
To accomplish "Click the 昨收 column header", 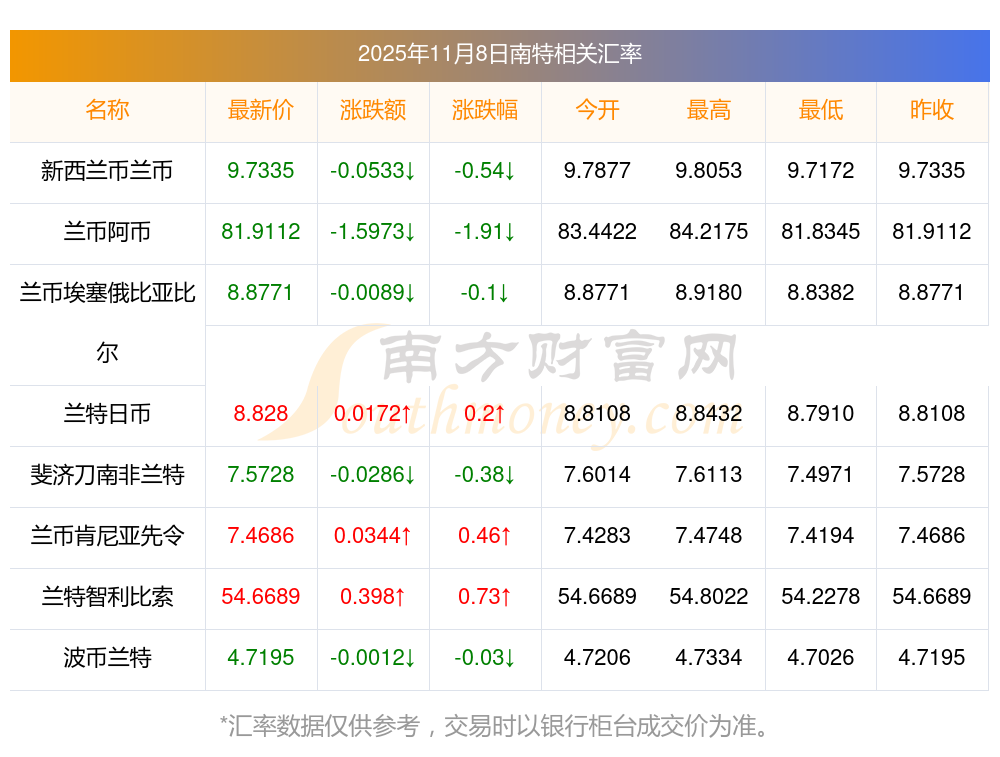I will click(x=932, y=111).
